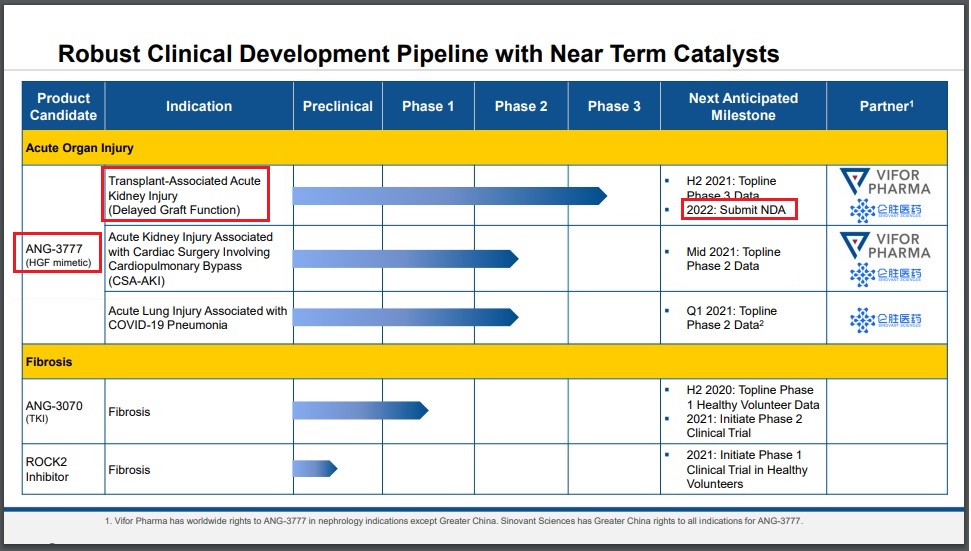
Task: Click the ANG-3070 fibrosis progress arrow
Action: pos(360,410)
